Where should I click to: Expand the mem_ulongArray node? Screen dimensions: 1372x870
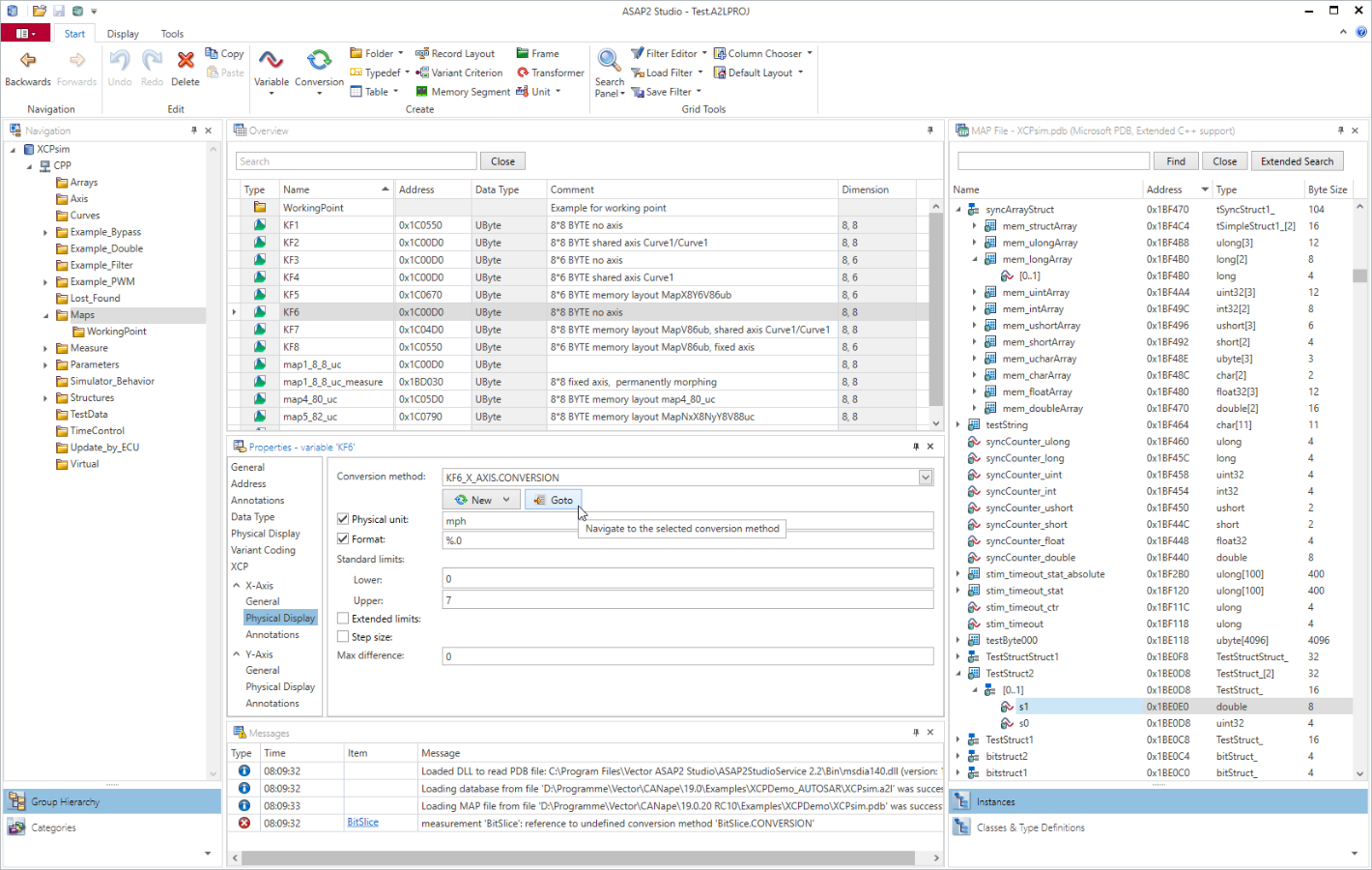click(x=974, y=243)
